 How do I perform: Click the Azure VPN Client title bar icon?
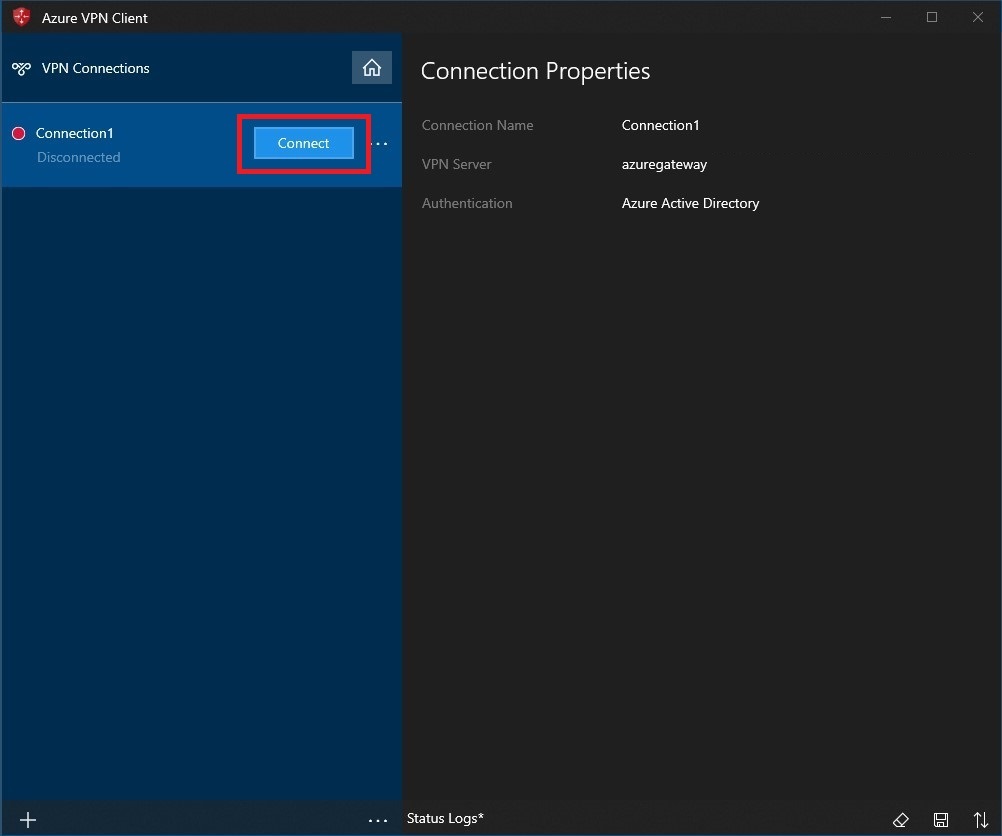pyautogui.click(x=20, y=17)
